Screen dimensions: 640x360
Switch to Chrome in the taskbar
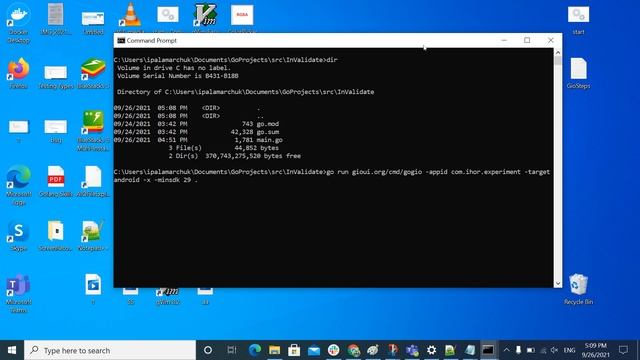[x=353, y=350]
